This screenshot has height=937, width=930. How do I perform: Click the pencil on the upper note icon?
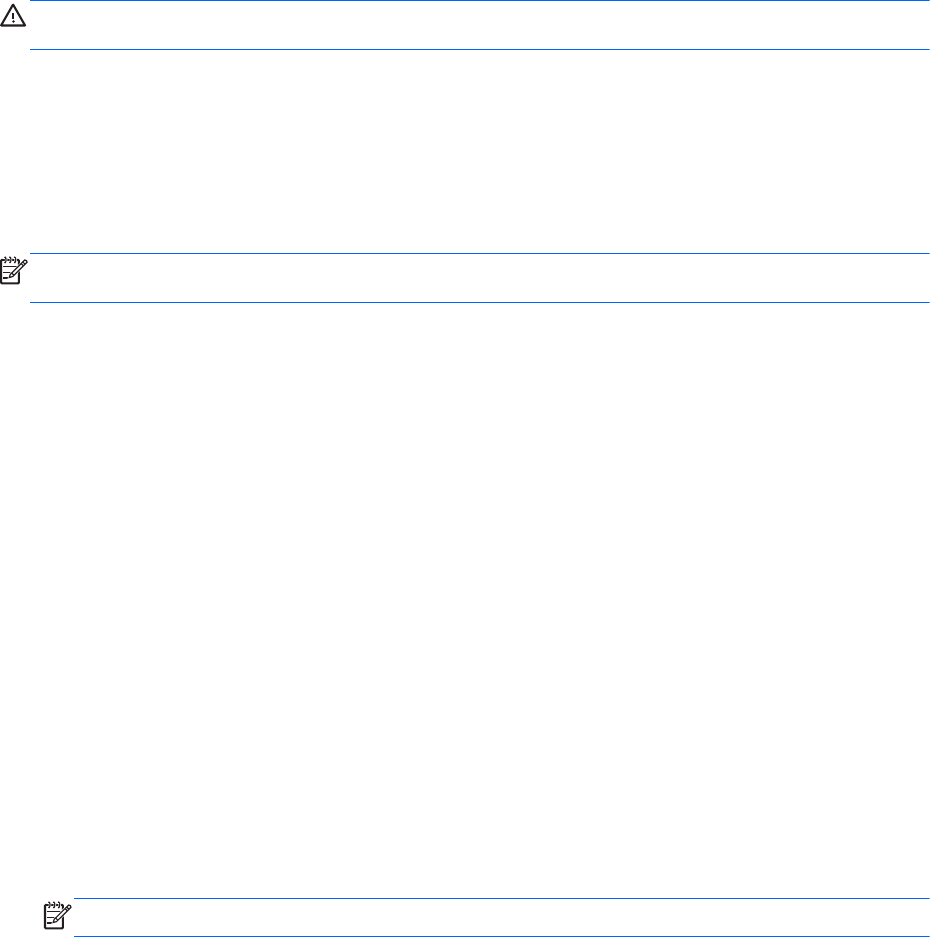(x=17, y=269)
